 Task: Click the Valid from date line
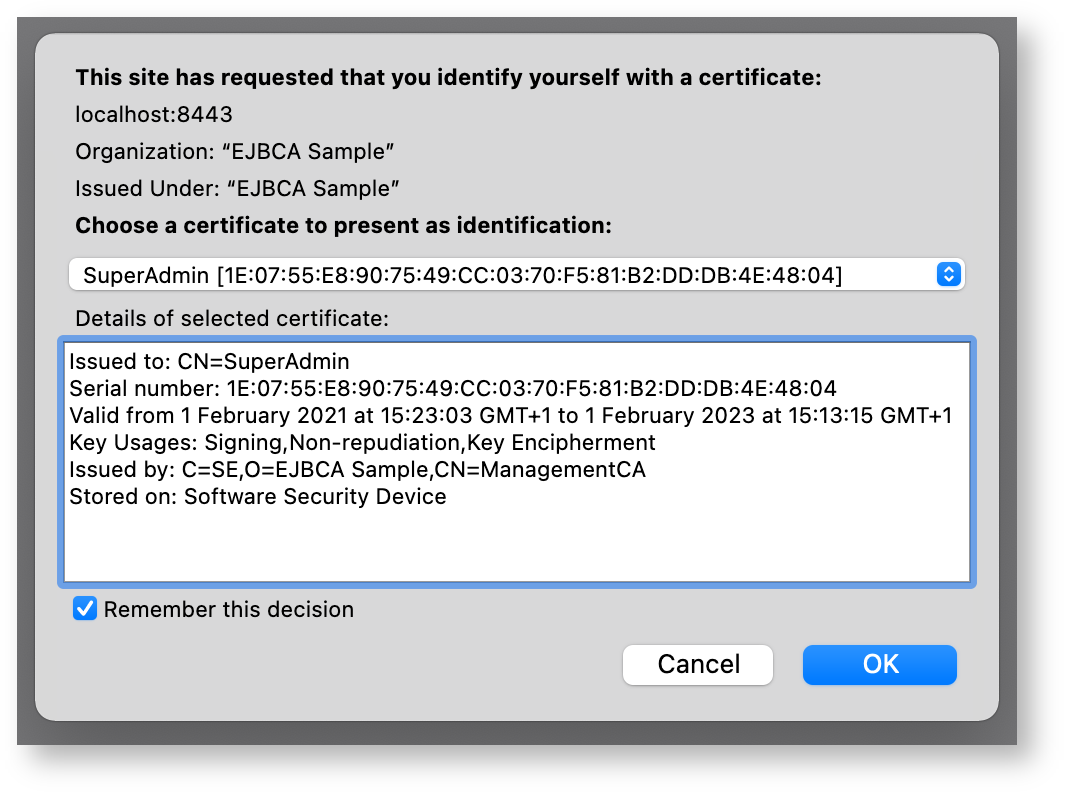click(510, 415)
